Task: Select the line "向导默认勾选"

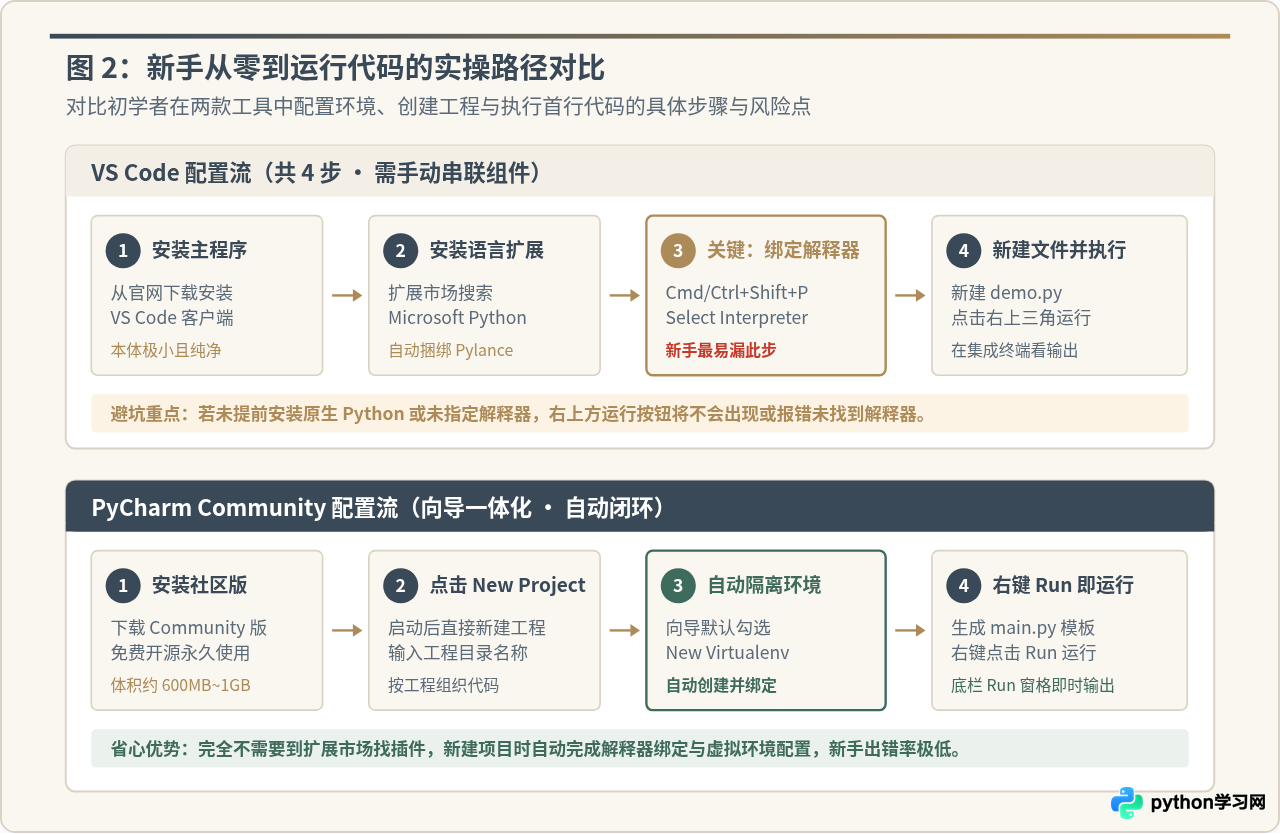Action: pyautogui.click(x=718, y=628)
